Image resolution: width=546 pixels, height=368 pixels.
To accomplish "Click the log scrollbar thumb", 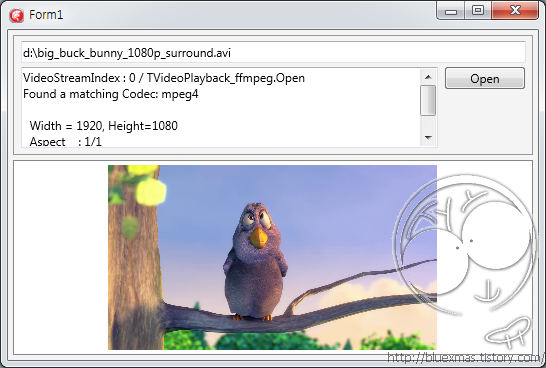I will coord(428,100).
